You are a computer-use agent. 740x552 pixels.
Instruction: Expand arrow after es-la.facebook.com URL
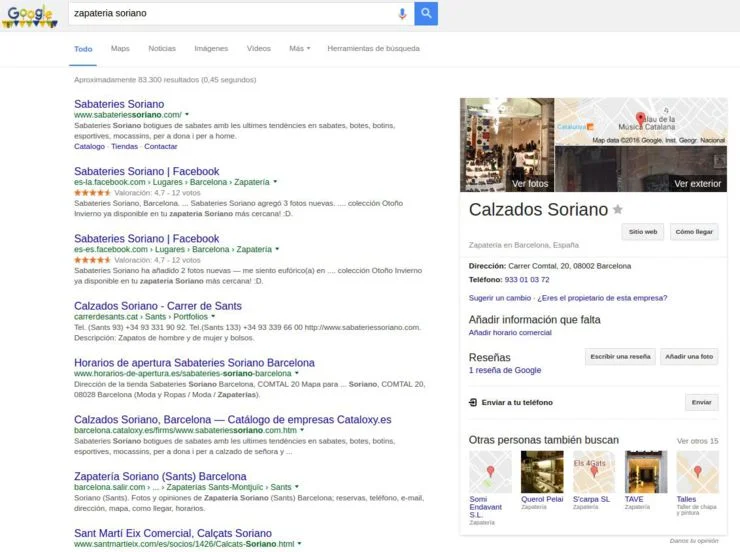pyautogui.click(x=275, y=182)
